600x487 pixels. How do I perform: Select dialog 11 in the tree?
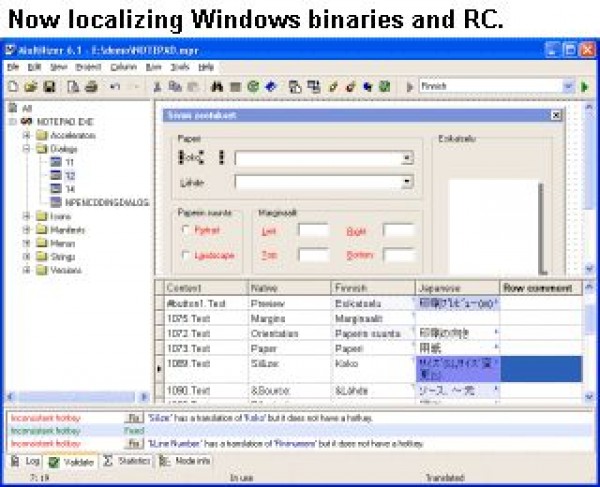point(69,162)
